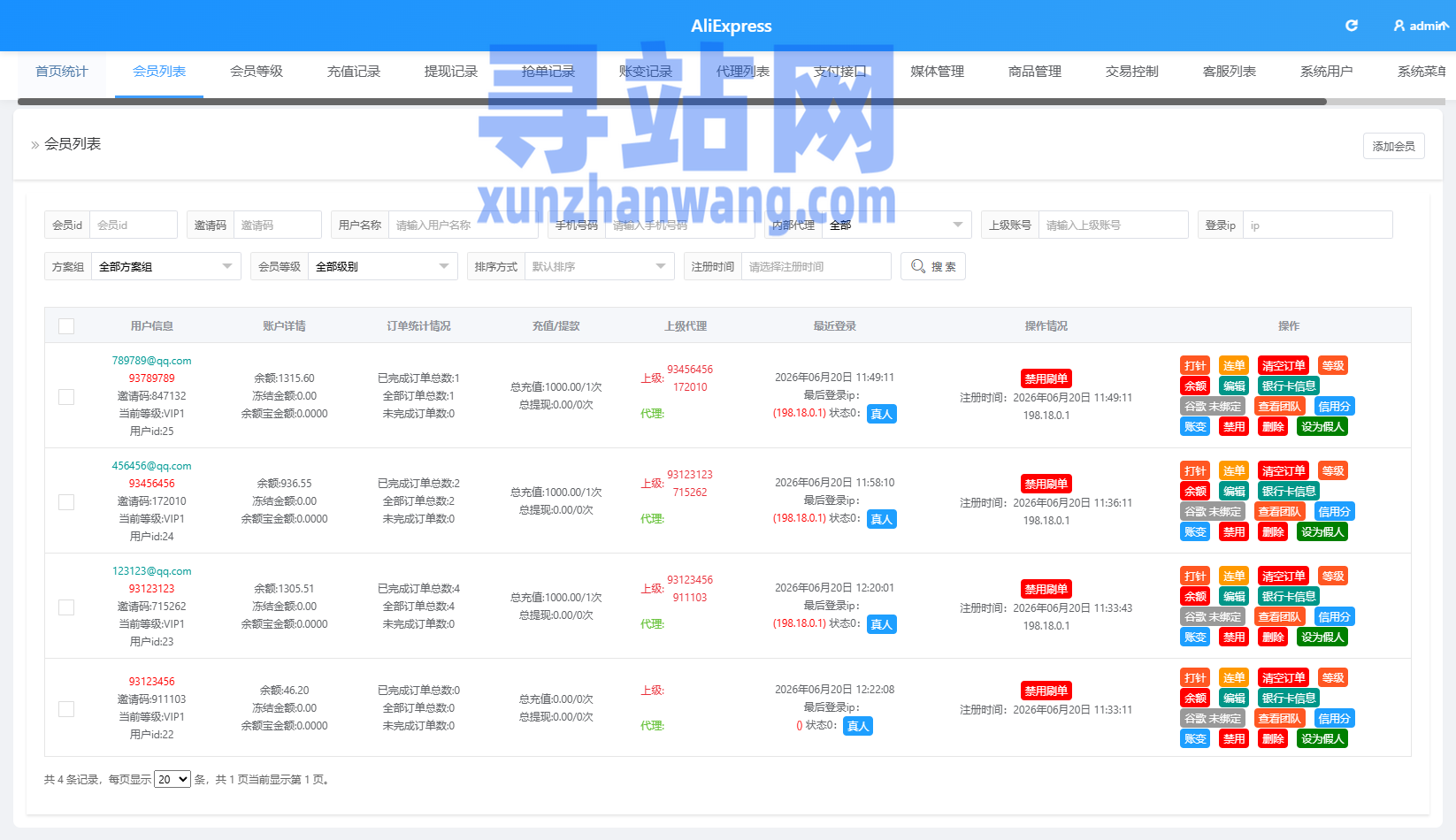This screenshot has width=1456, height=840.
Task: Click the refresh icon in top header
Action: 1352,26
